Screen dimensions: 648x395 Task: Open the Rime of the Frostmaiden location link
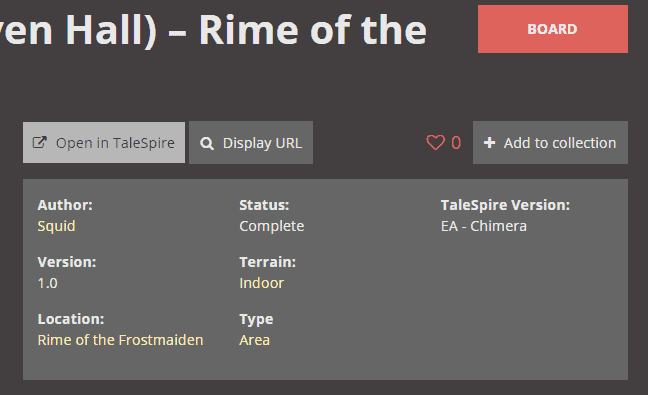coord(120,340)
